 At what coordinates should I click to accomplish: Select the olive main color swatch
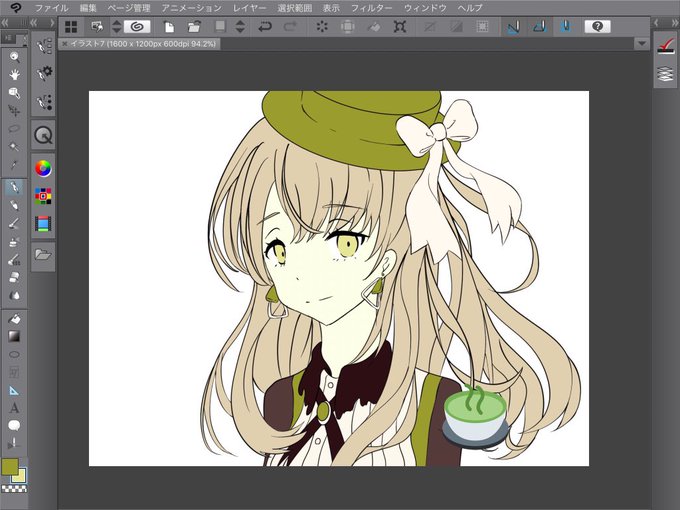click(10, 466)
